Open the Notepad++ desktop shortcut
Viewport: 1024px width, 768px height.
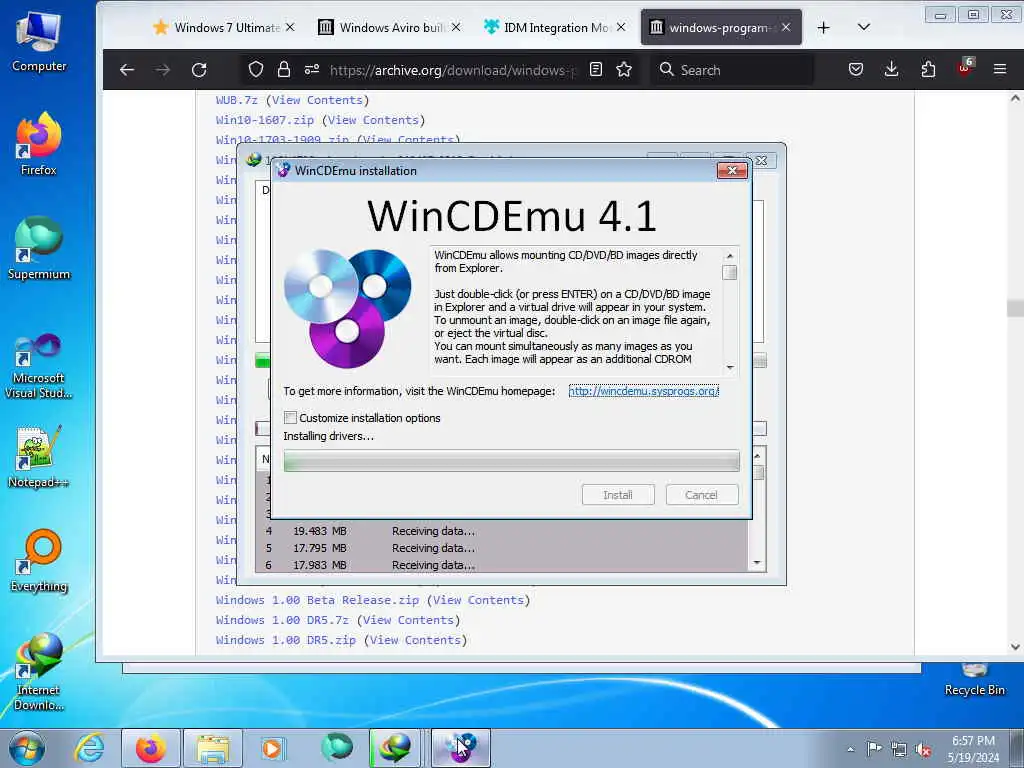pyautogui.click(x=39, y=456)
